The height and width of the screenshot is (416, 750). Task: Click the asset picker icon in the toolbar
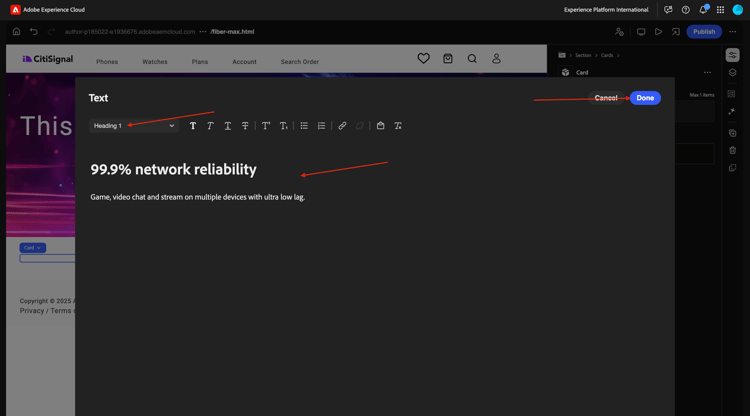pyautogui.click(x=380, y=126)
